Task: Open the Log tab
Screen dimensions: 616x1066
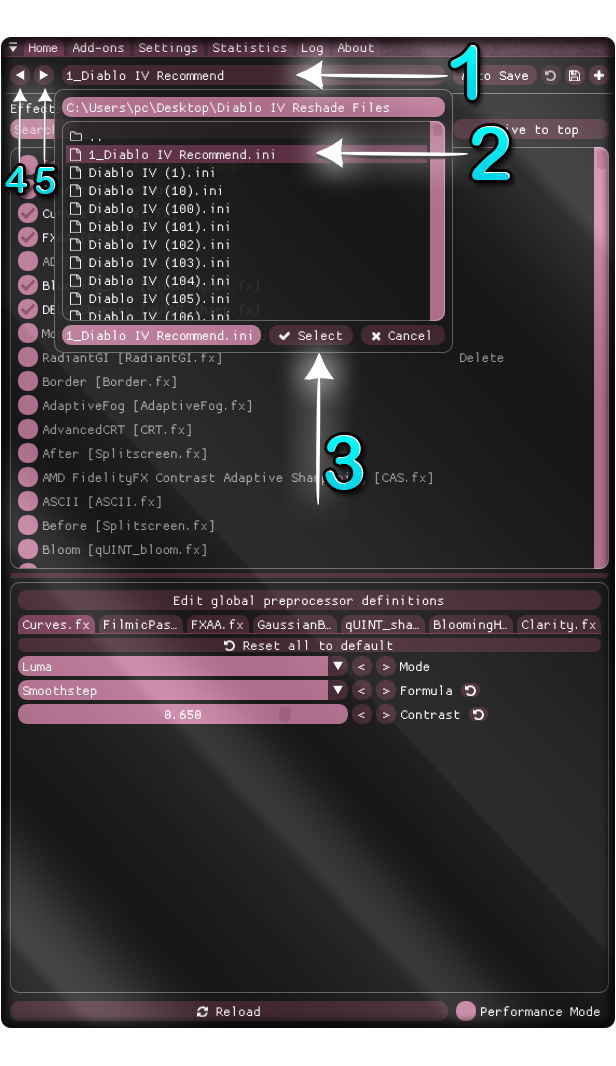Action: 312,48
